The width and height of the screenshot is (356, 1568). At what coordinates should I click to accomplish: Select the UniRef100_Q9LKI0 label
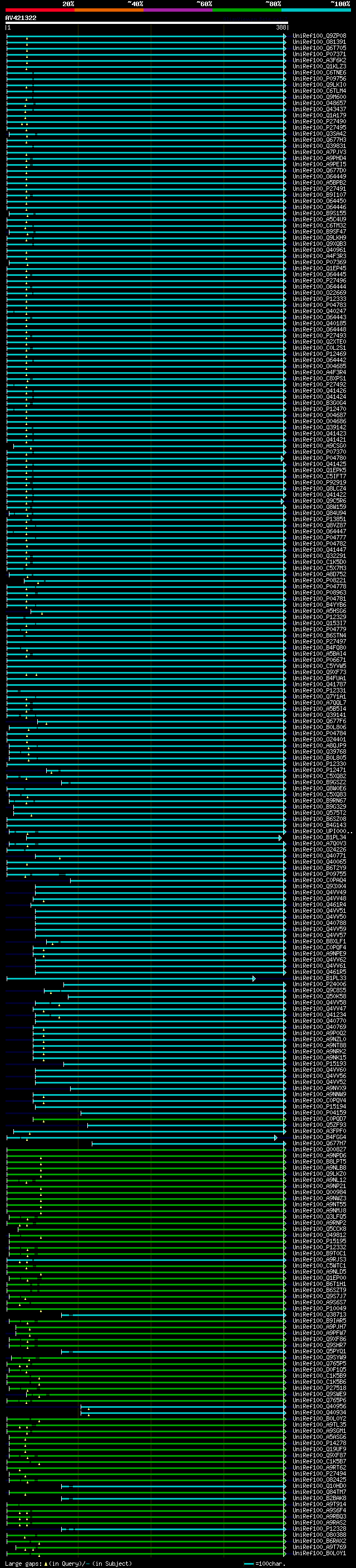[319, 85]
